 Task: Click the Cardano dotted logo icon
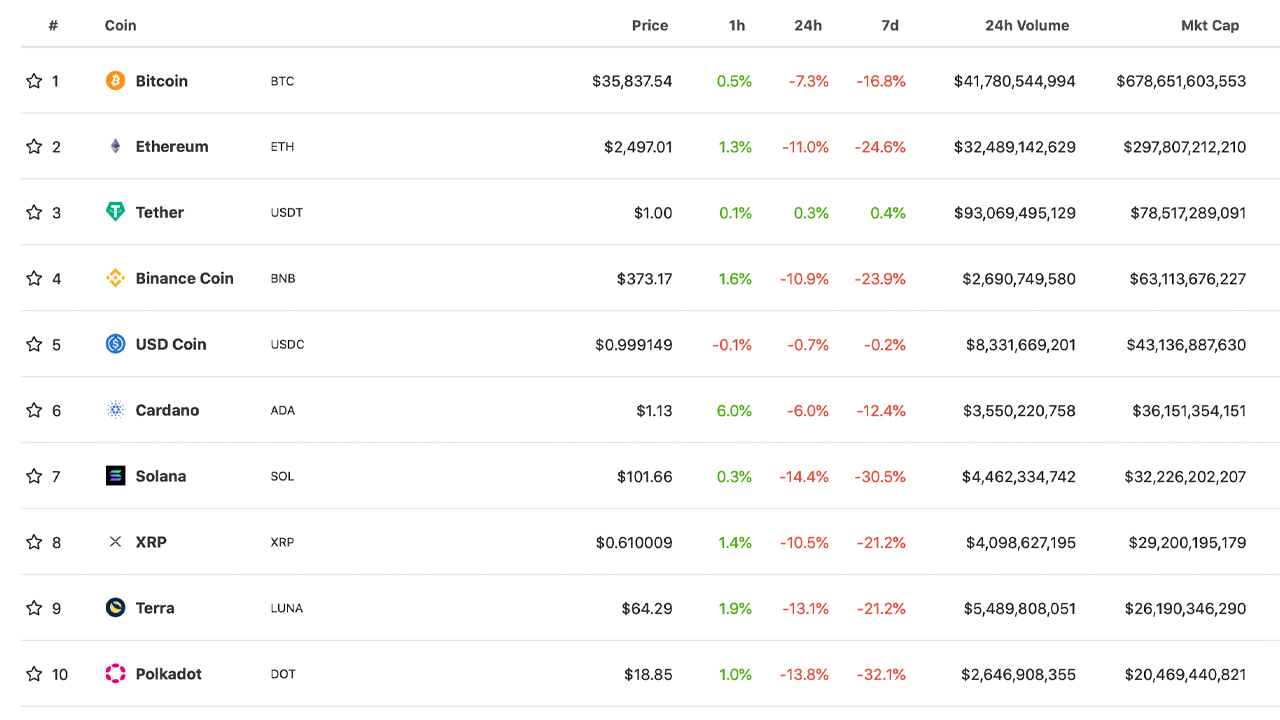coord(116,410)
